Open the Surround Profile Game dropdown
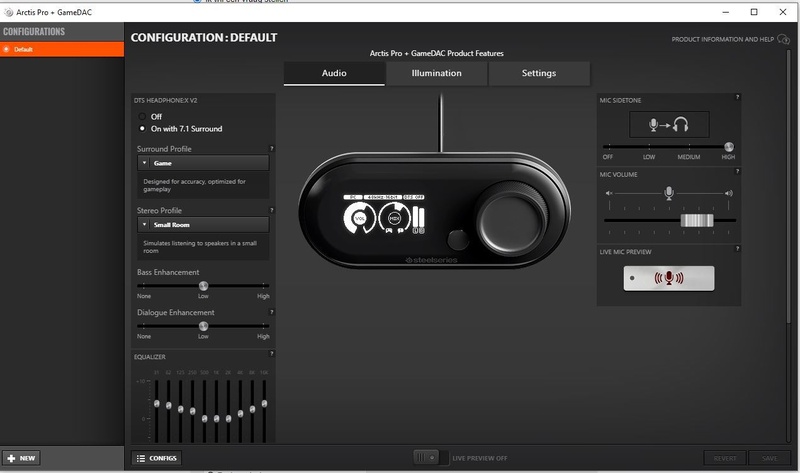The image size is (800, 473). click(203, 163)
